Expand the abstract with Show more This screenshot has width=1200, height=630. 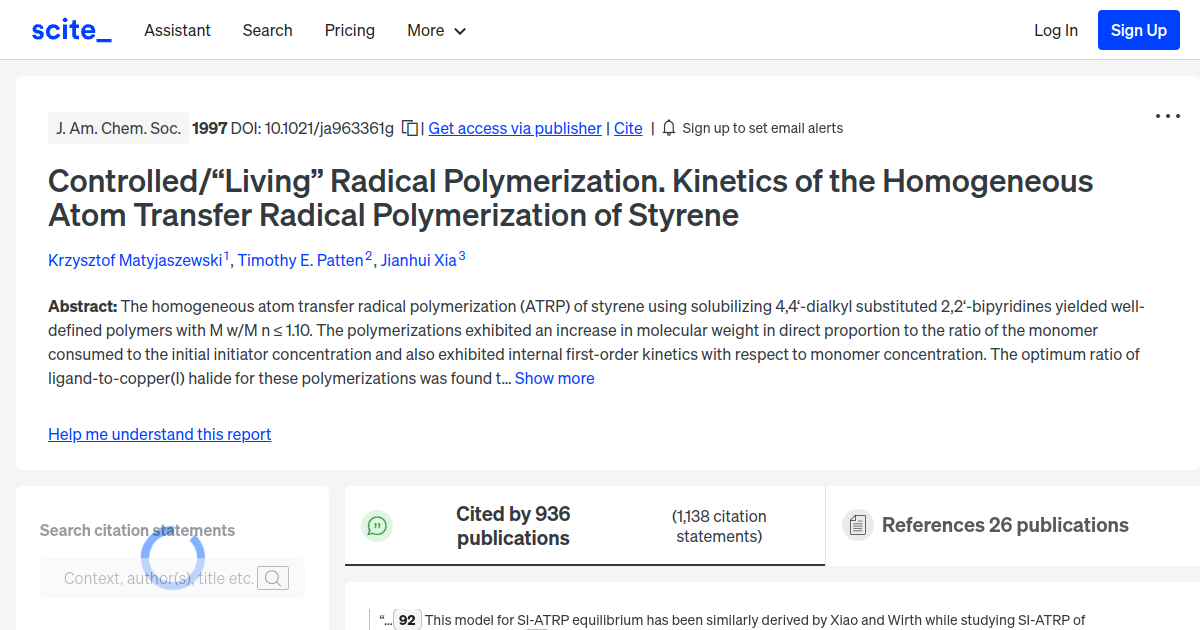554,378
